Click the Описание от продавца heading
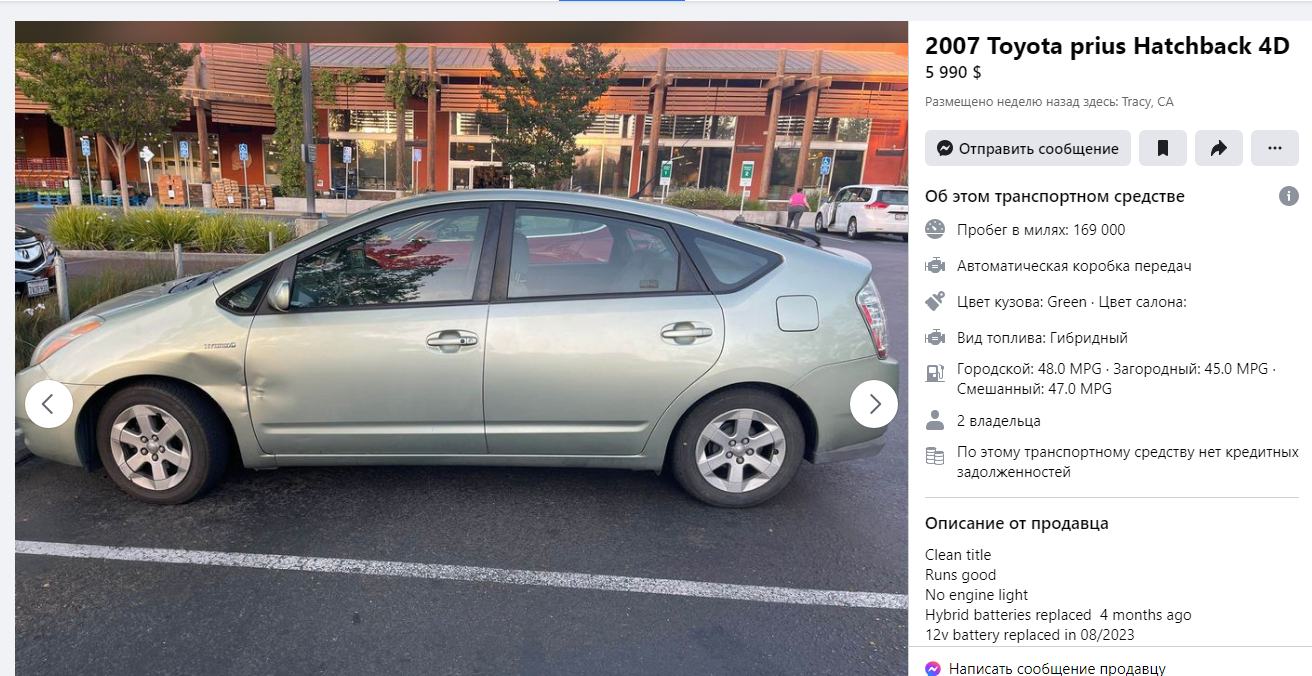1312x676 pixels. (1017, 523)
